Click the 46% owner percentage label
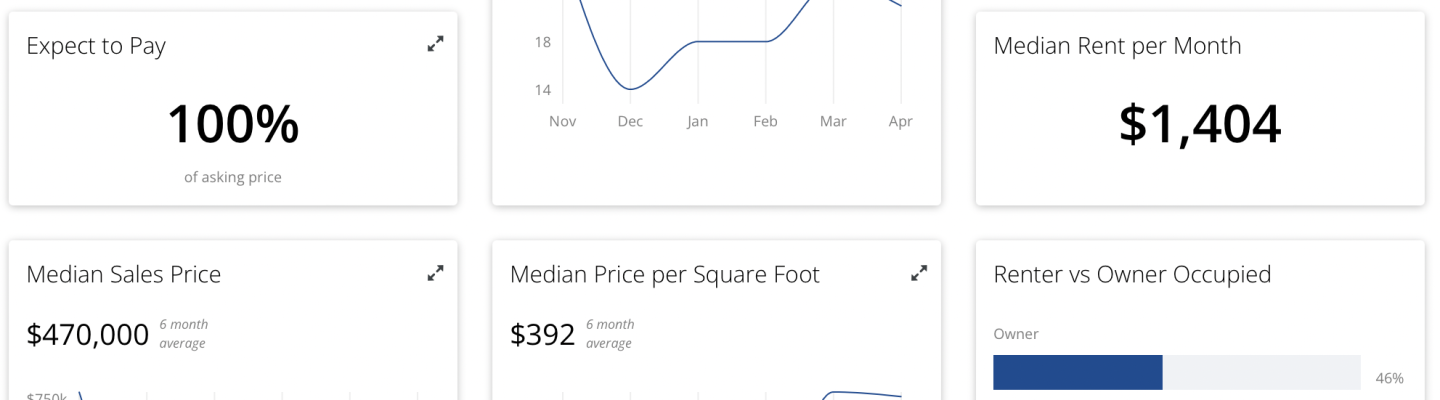The image size is (1440, 400). (x=1390, y=378)
